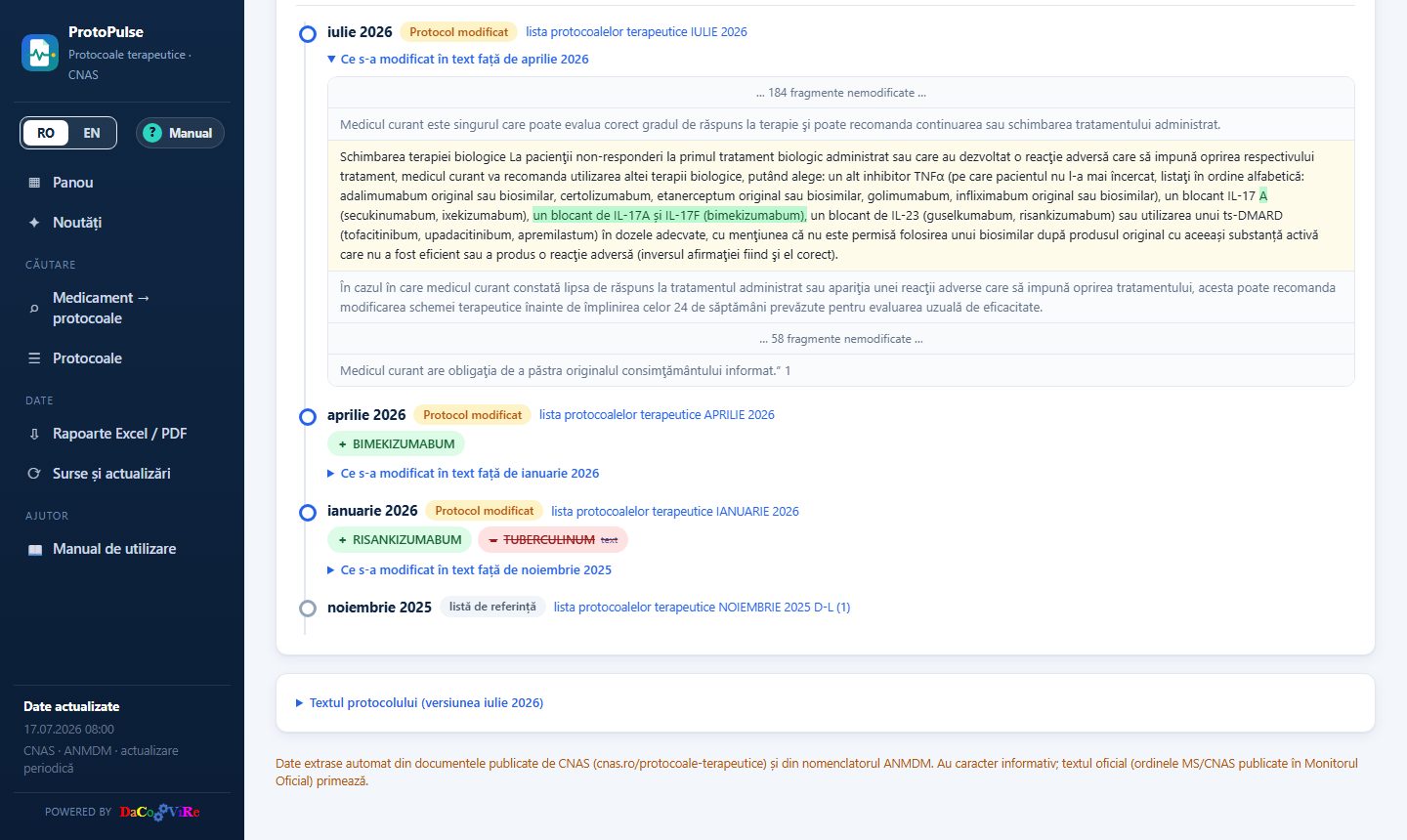Click the Panou grid icon
The height and width of the screenshot is (840, 1407).
tap(34, 183)
